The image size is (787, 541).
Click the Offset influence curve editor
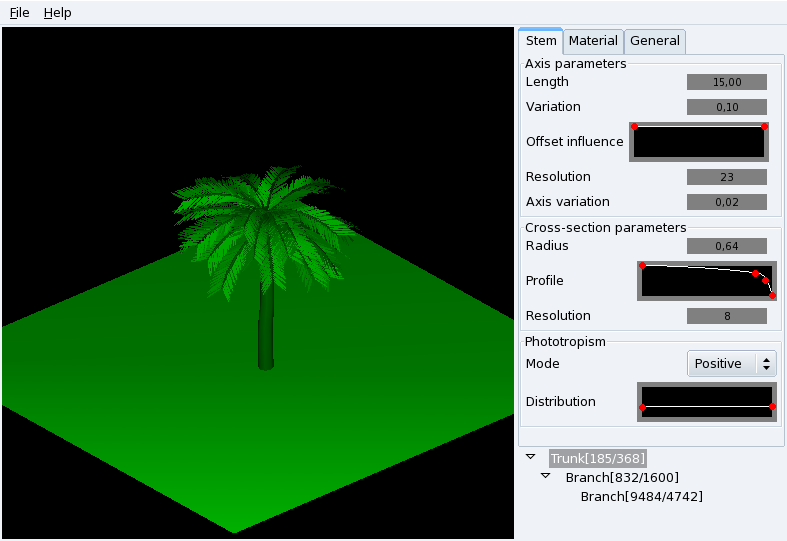[699, 142]
